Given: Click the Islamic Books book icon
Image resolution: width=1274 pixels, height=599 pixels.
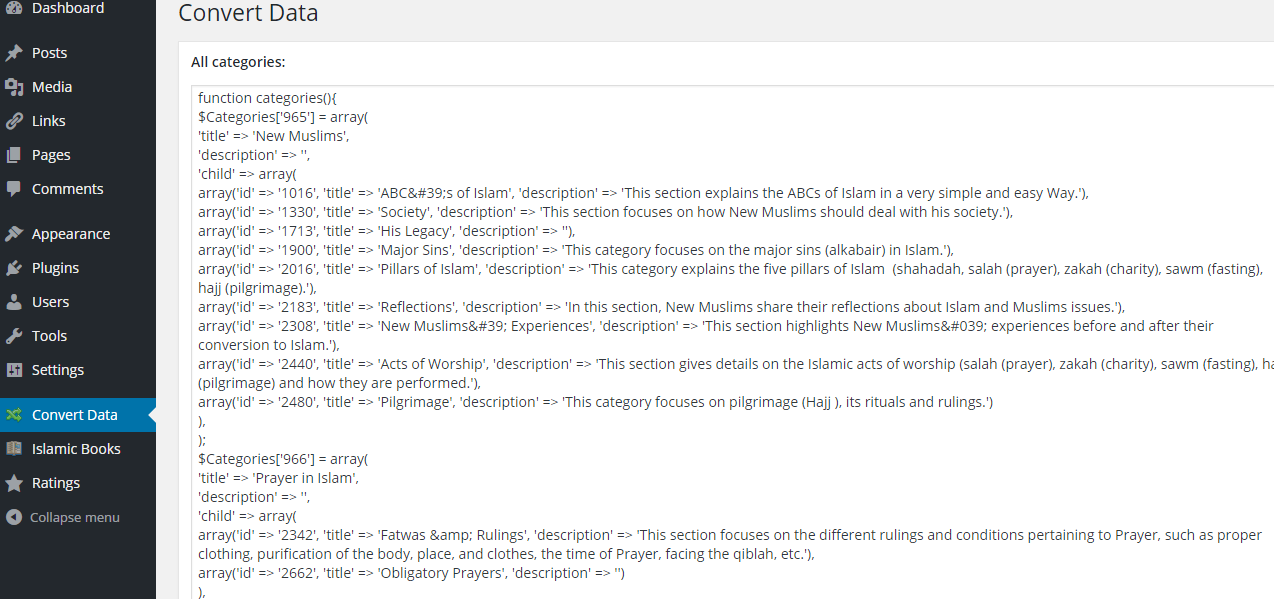Looking at the screenshot, I should pos(14,449).
